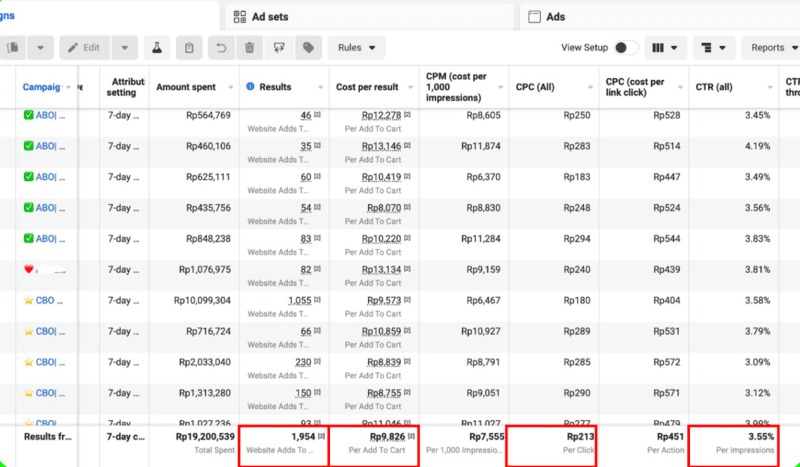Click the CTR value 4.19%
This screenshot has width=800, height=467.
(757, 146)
